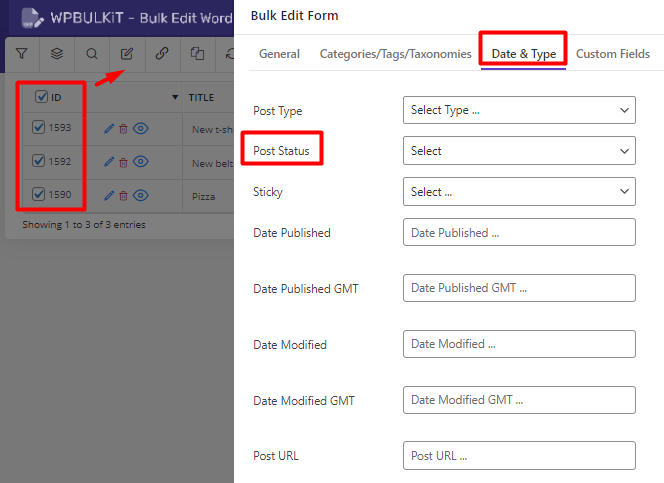
Task: Open the Categories/Tags/Taxonomies tab
Action: [395, 54]
